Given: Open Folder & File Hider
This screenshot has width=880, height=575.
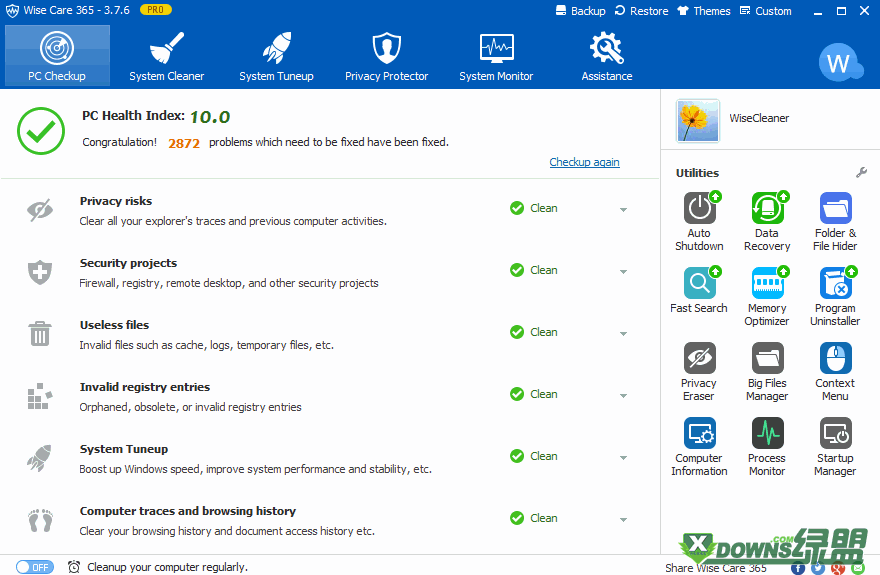Looking at the screenshot, I should coord(835,221).
